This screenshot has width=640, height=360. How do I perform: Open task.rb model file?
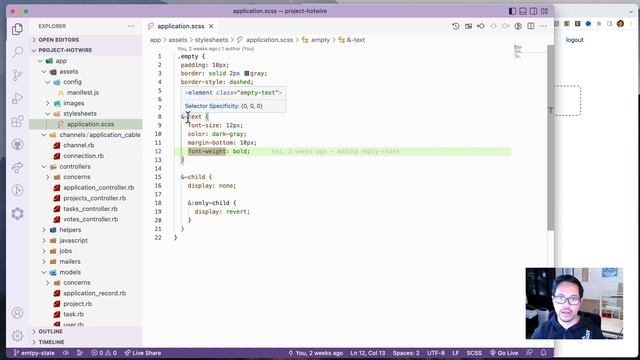click(73, 314)
